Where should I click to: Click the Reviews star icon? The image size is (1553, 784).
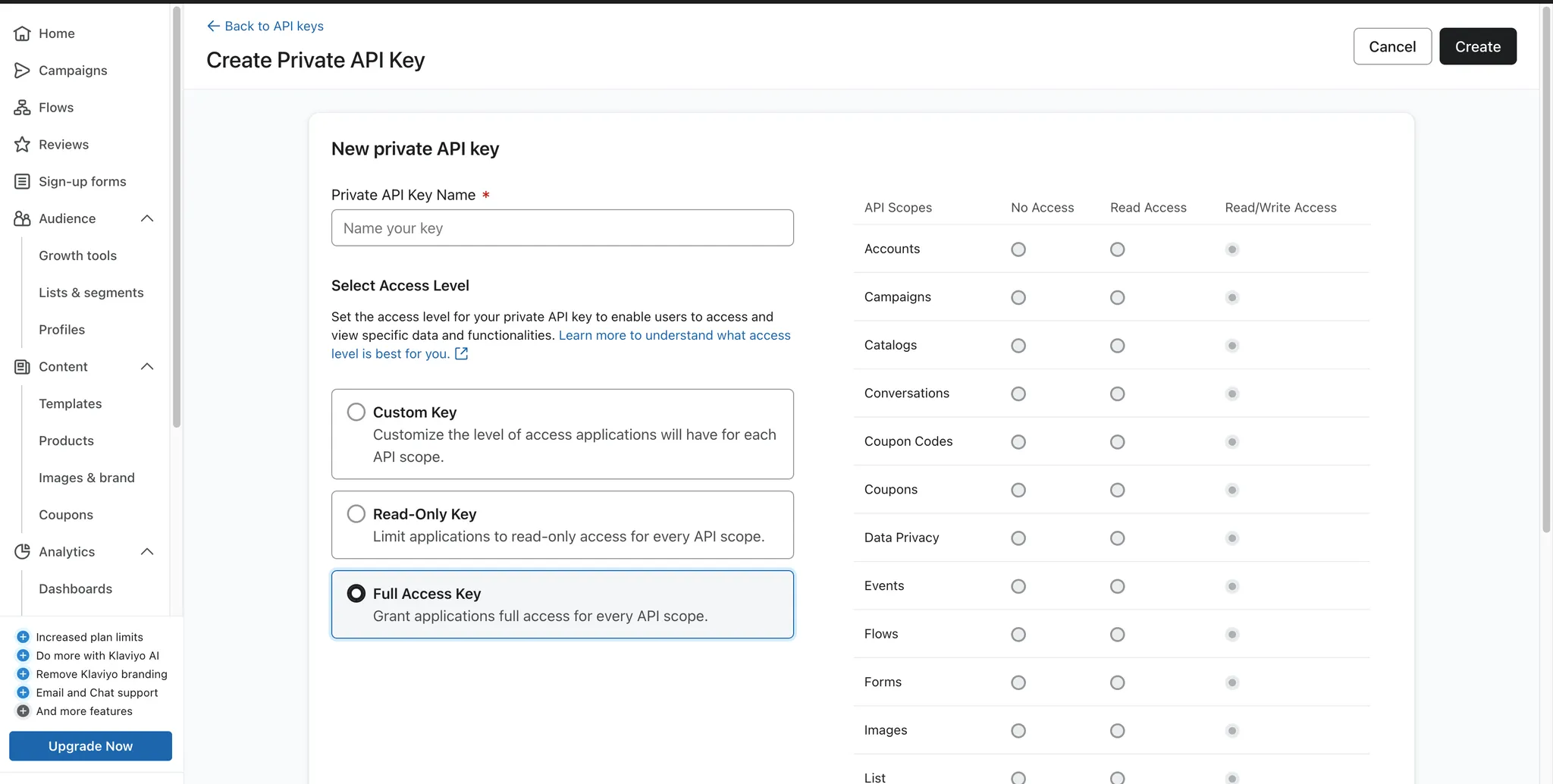[22, 145]
